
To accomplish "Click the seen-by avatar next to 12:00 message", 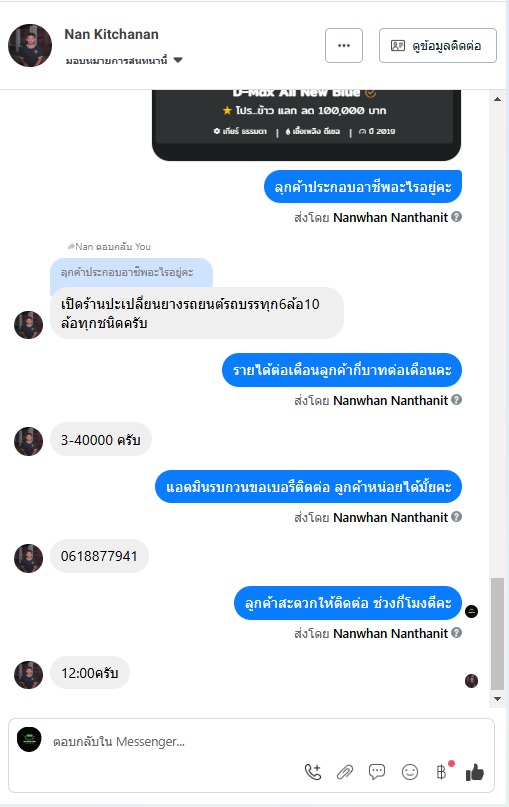I will (471, 681).
